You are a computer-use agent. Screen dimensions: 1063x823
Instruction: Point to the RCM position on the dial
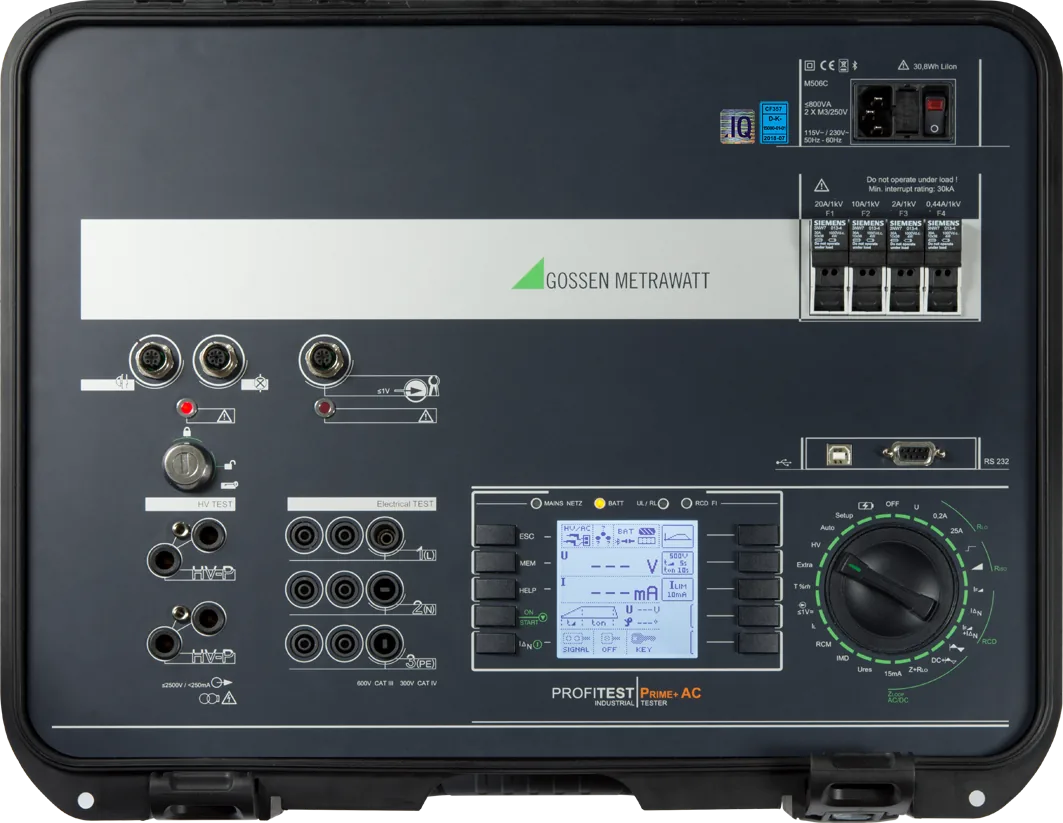coord(823,644)
